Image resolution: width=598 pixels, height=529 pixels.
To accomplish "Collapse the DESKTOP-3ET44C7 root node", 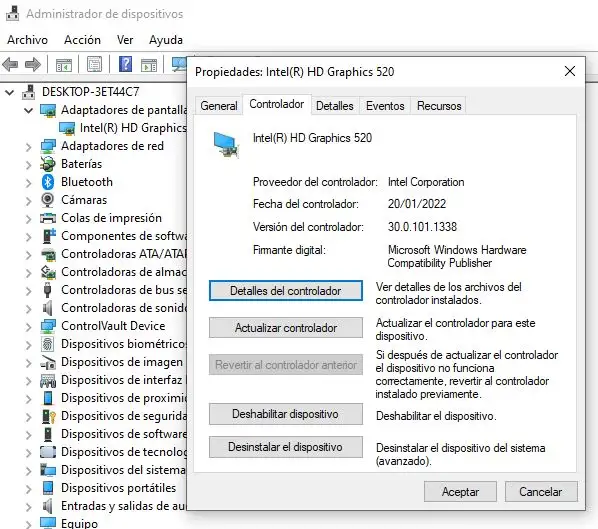I will (x=10, y=92).
